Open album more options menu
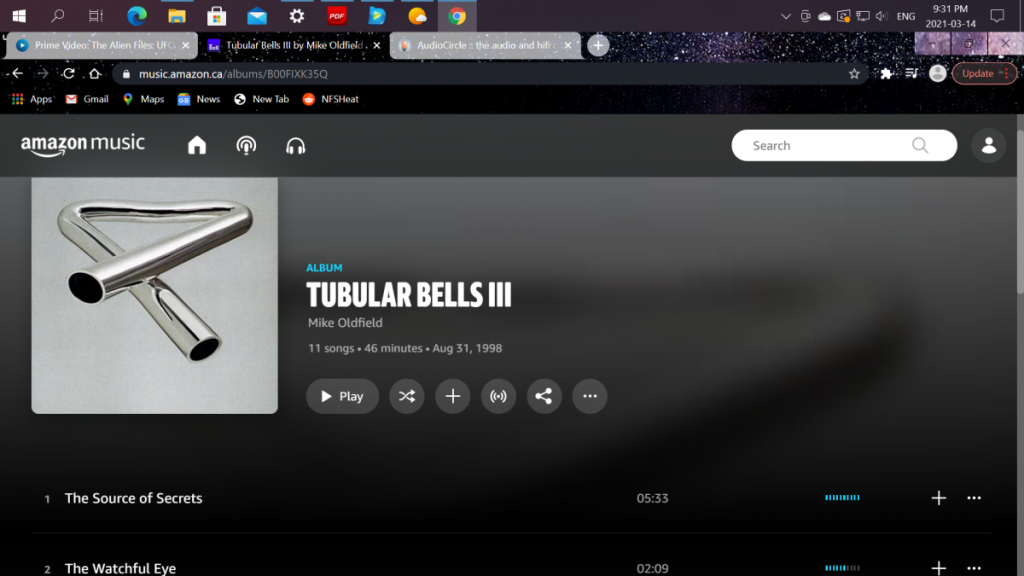 (590, 396)
